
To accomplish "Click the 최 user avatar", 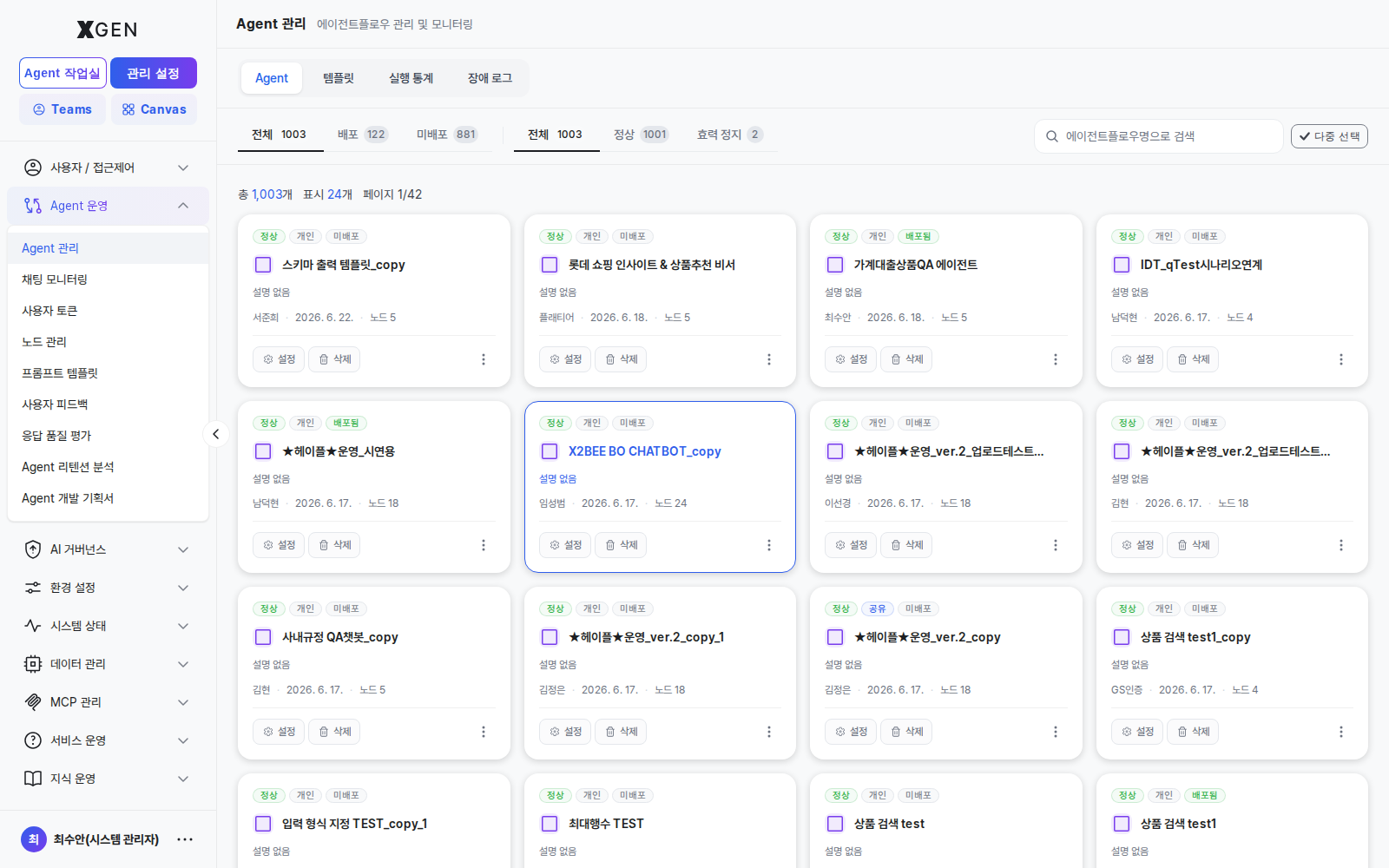I will (33, 839).
